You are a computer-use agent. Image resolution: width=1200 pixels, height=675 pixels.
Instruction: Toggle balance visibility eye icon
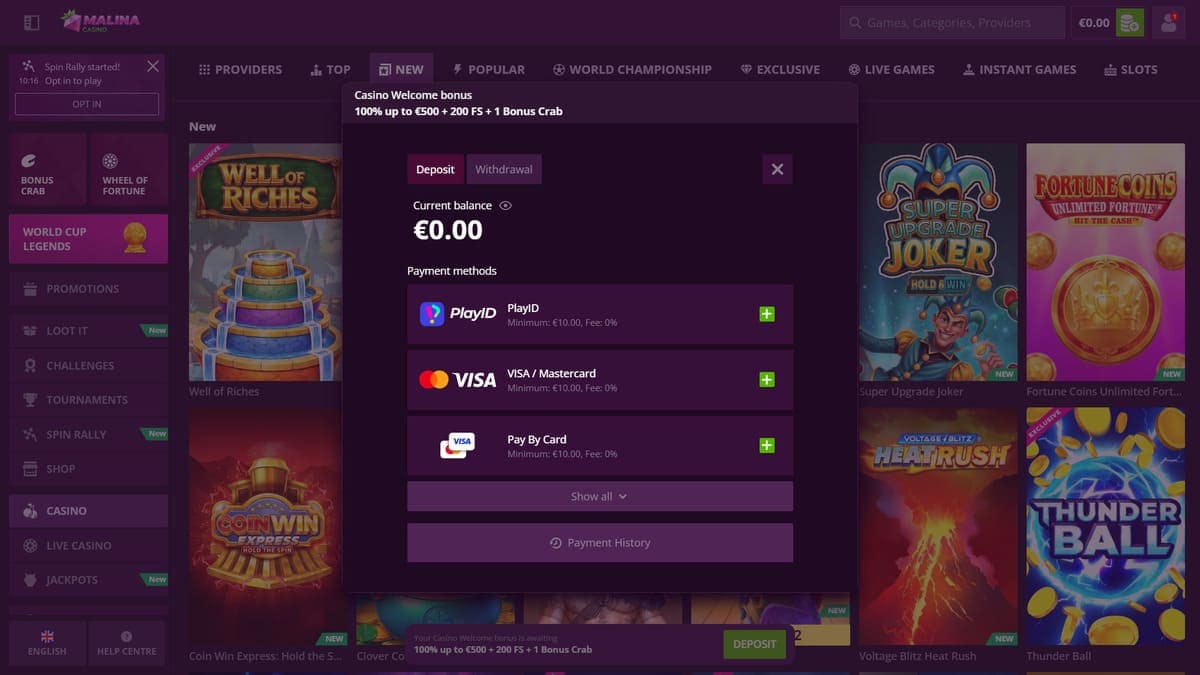[505, 205]
